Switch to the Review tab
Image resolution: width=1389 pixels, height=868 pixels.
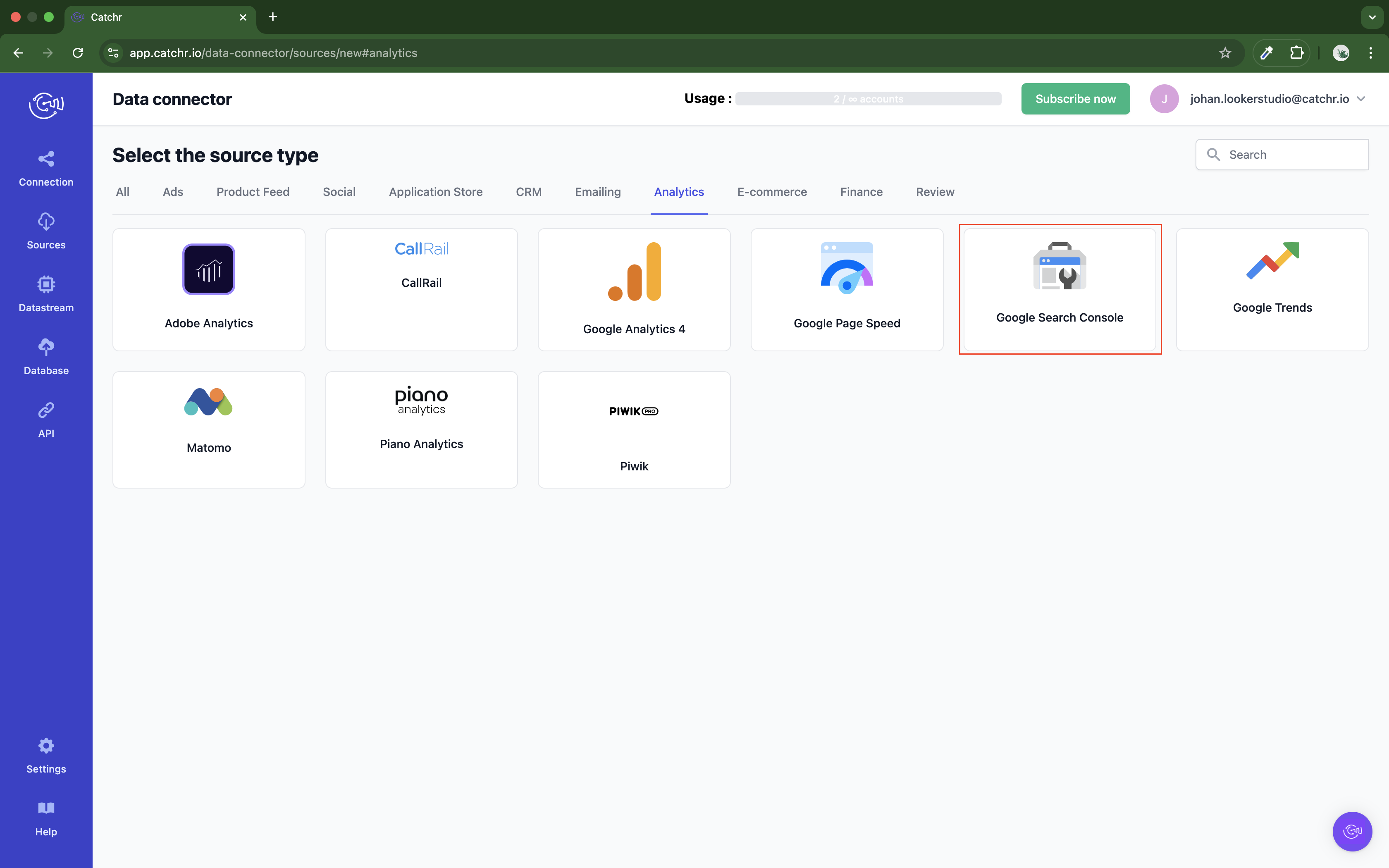(x=935, y=192)
